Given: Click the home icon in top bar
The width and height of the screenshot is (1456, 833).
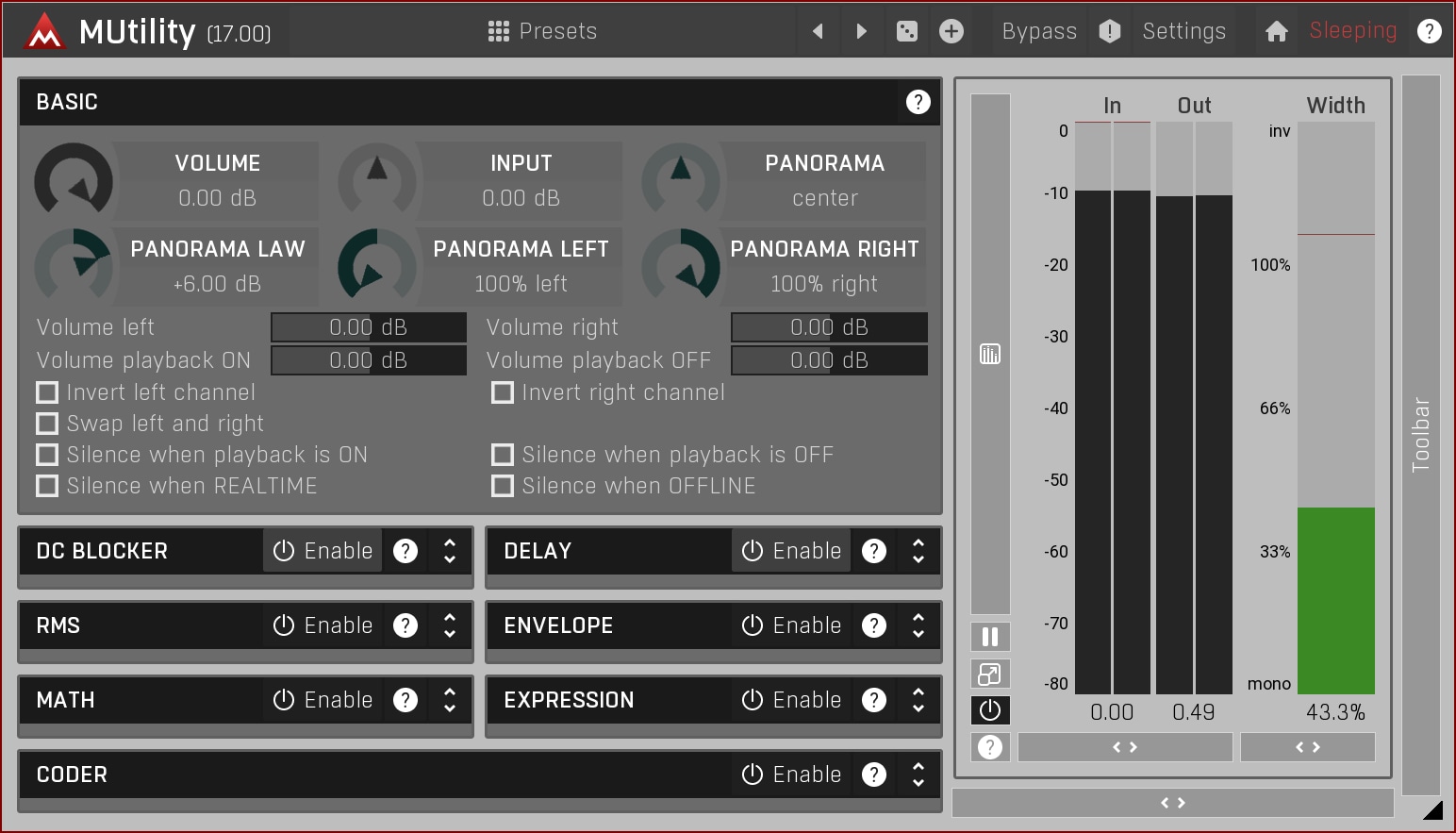Looking at the screenshot, I should coord(1276,31).
